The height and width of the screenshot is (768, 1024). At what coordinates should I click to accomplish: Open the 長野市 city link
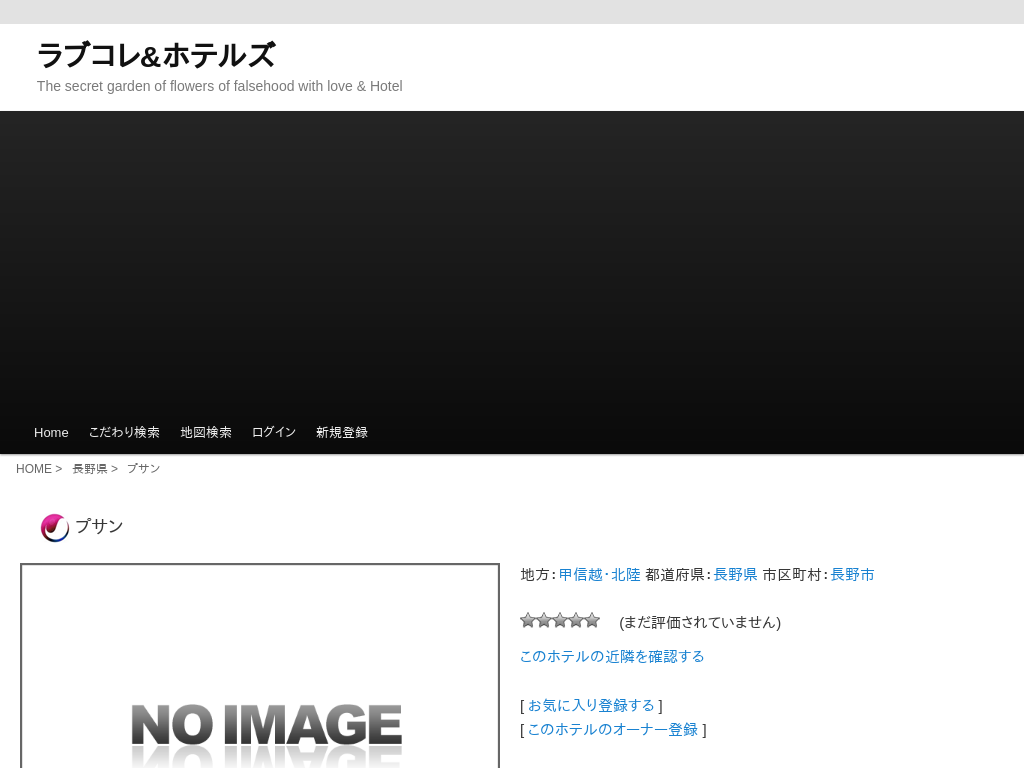(852, 575)
